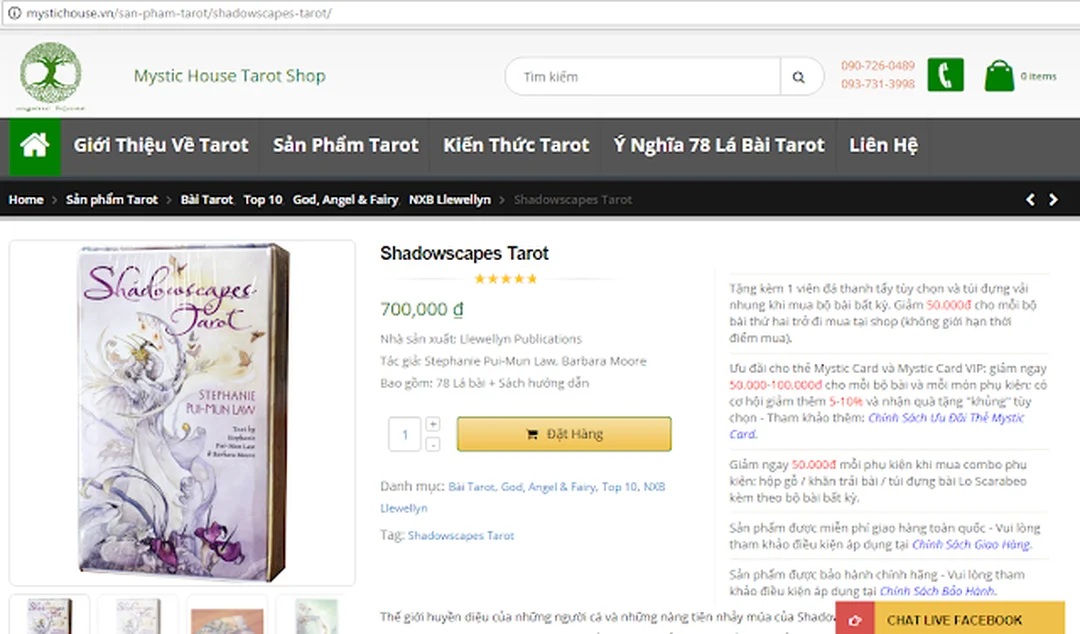
Task: Click Shadowscapes Tarot tag link
Action: (461, 535)
